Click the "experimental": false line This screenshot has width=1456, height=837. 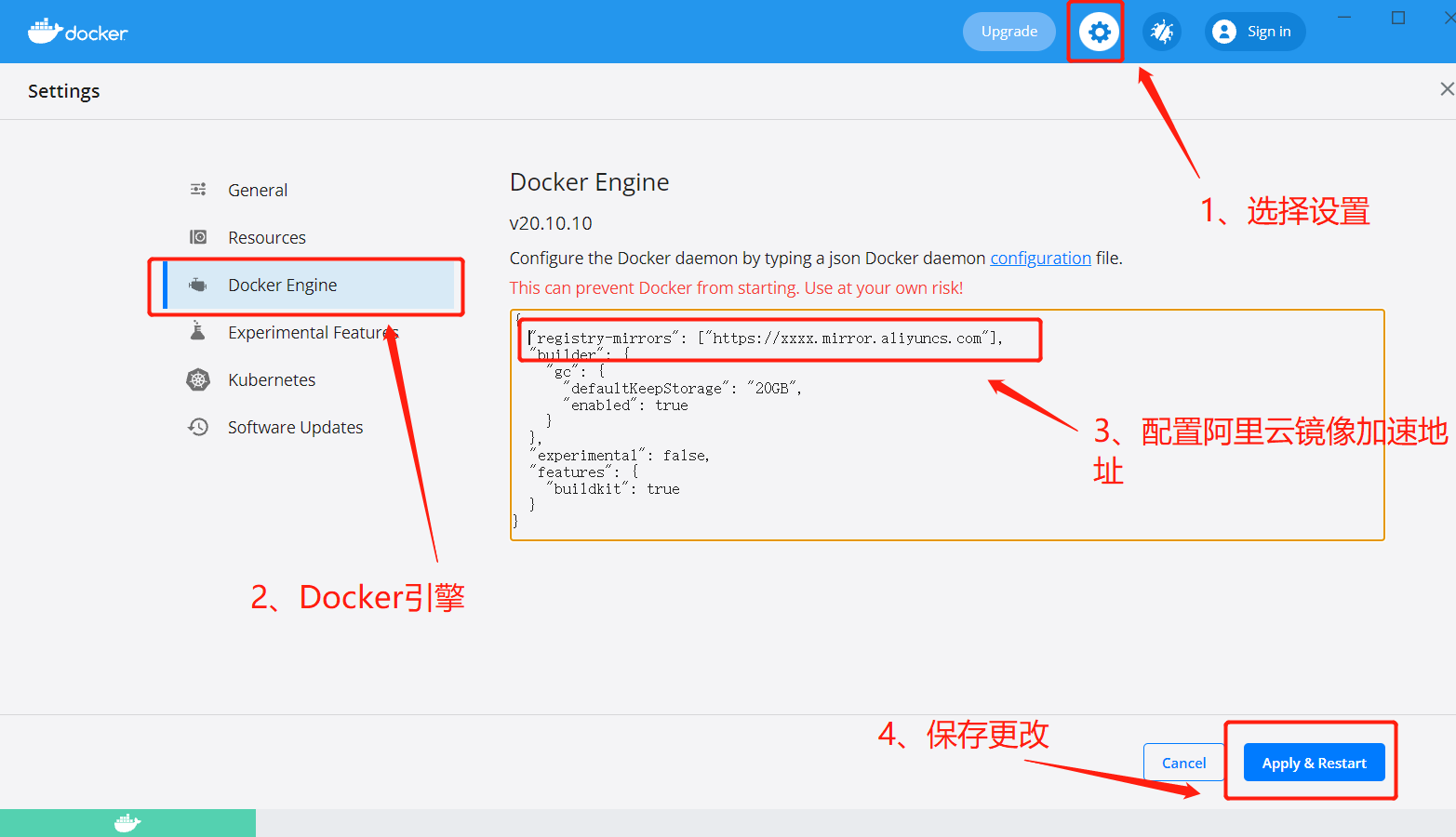click(x=620, y=456)
